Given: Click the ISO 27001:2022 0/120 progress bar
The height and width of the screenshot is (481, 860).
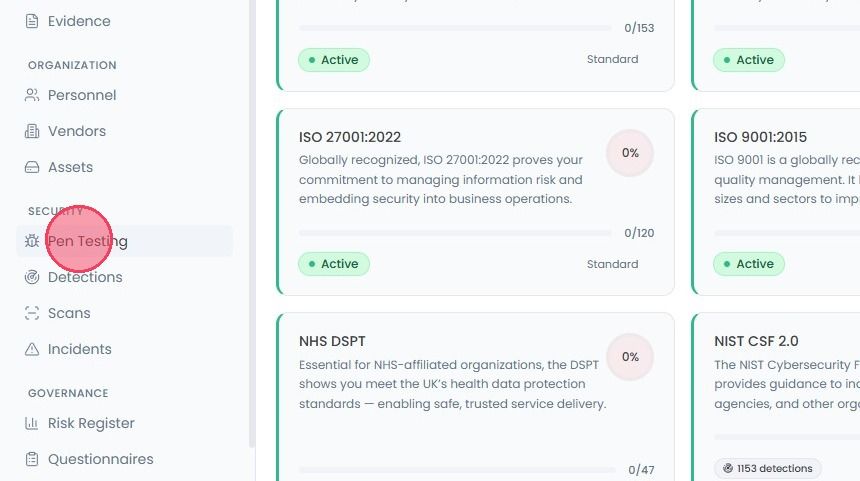Looking at the screenshot, I should 455,233.
